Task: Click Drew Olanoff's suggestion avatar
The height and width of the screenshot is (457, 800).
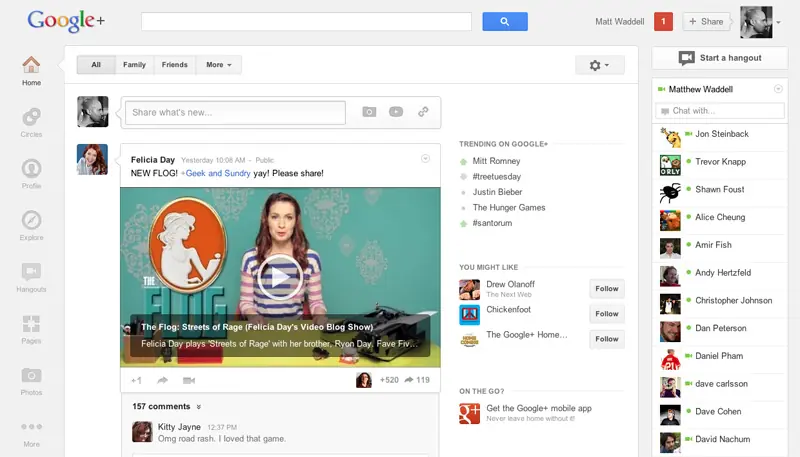Action: [x=469, y=289]
